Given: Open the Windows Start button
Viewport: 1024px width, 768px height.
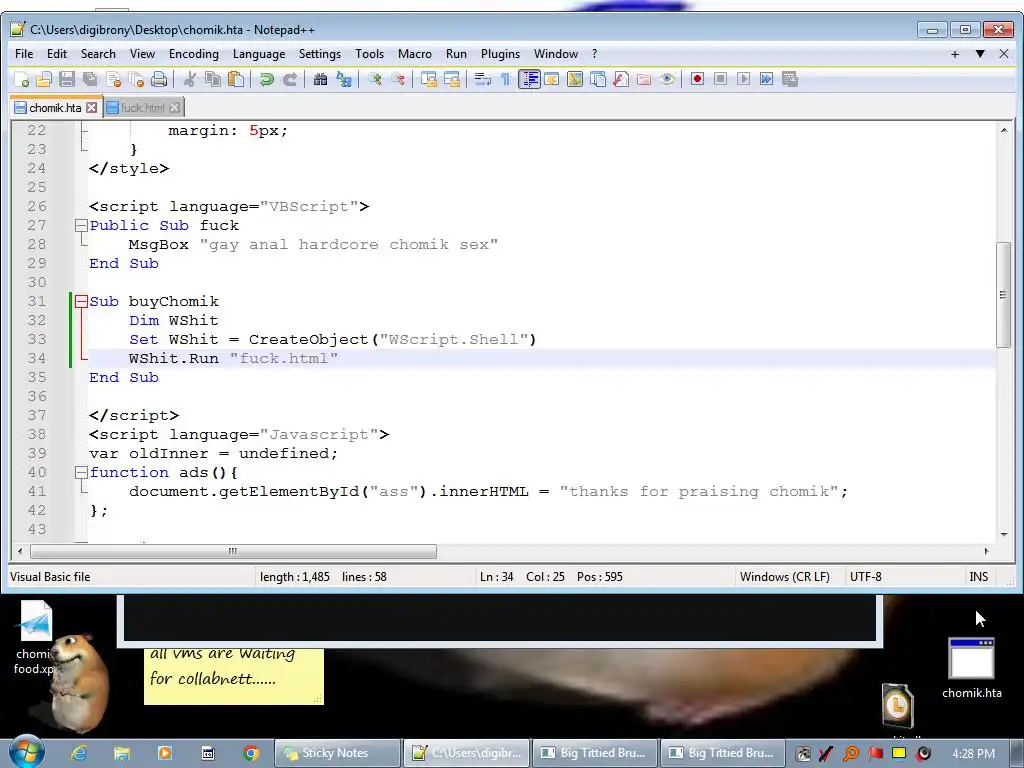Looking at the screenshot, I should pos(26,752).
